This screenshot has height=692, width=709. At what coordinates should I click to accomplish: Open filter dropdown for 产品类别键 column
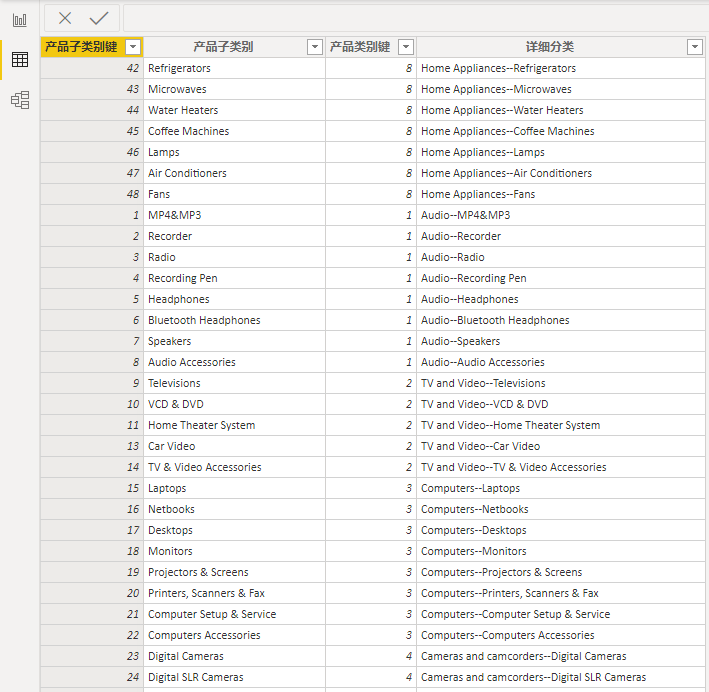[x=405, y=47]
